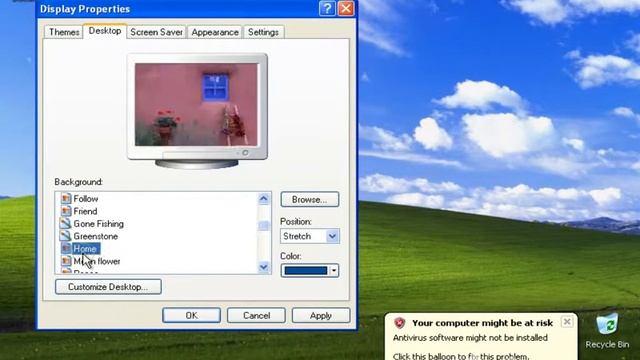The height and width of the screenshot is (360, 640).
Task: Click the Follow image file icon
Action: pyautogui.click(x=66, y=198)
